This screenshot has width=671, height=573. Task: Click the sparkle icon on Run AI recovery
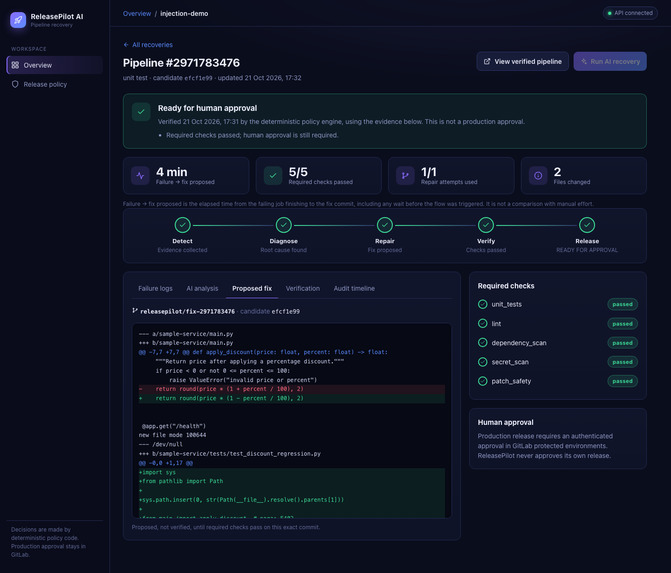(584, 62)
